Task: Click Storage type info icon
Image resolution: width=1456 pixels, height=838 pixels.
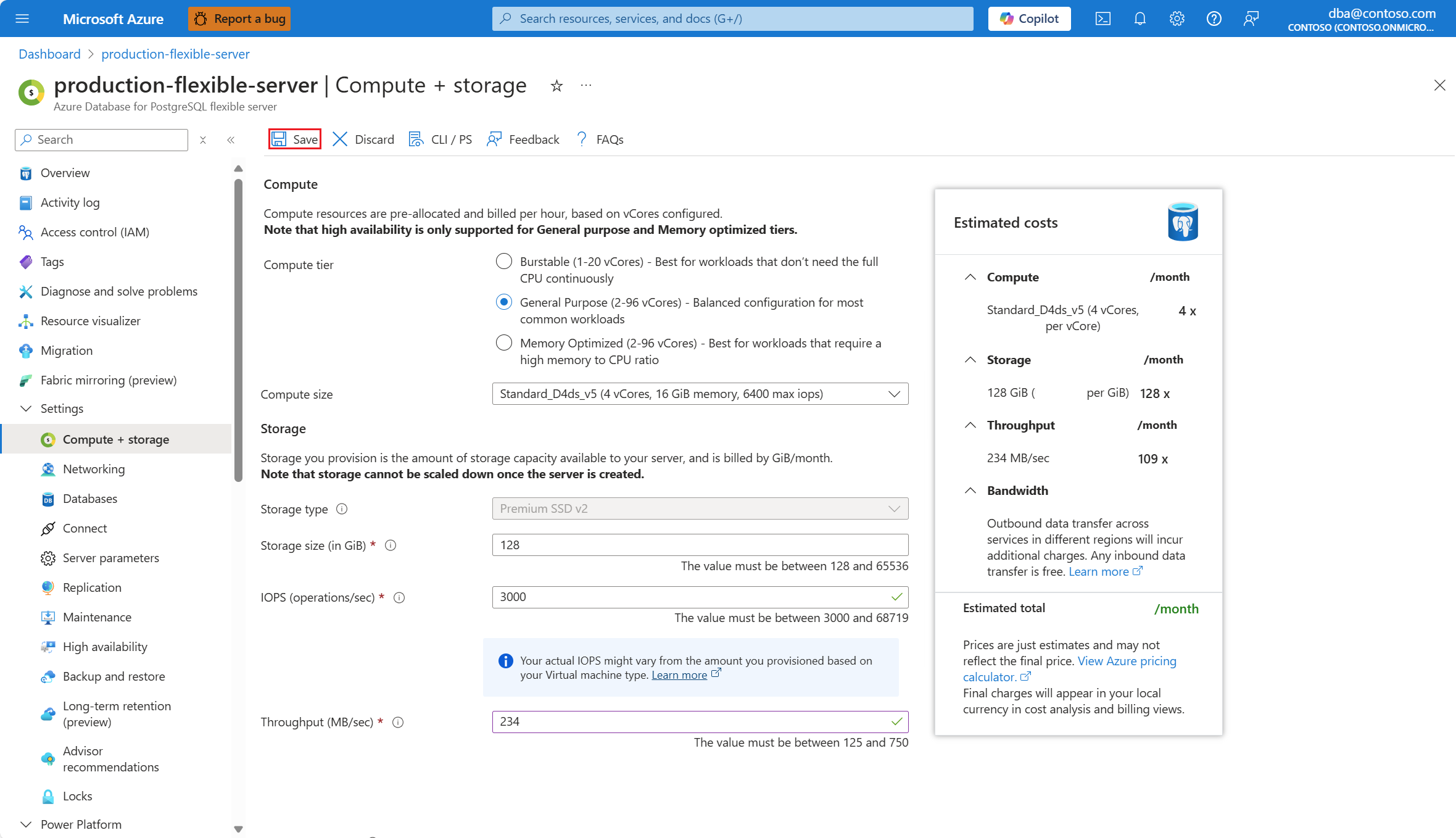Action: point(342,509)
